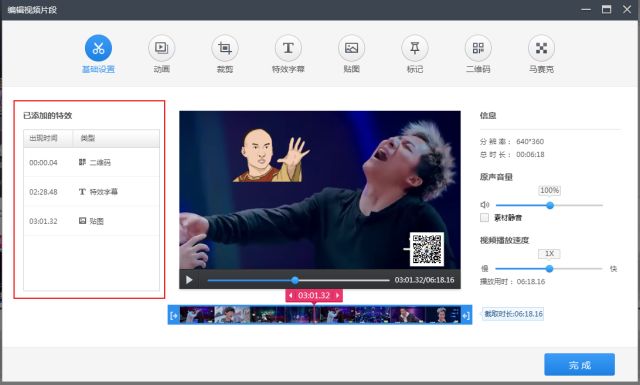Image resolution: width=640 pixels, height=385 pixels.
Task: Click the 截取时长 06:18.16 label
Action: tap(513, 314)
